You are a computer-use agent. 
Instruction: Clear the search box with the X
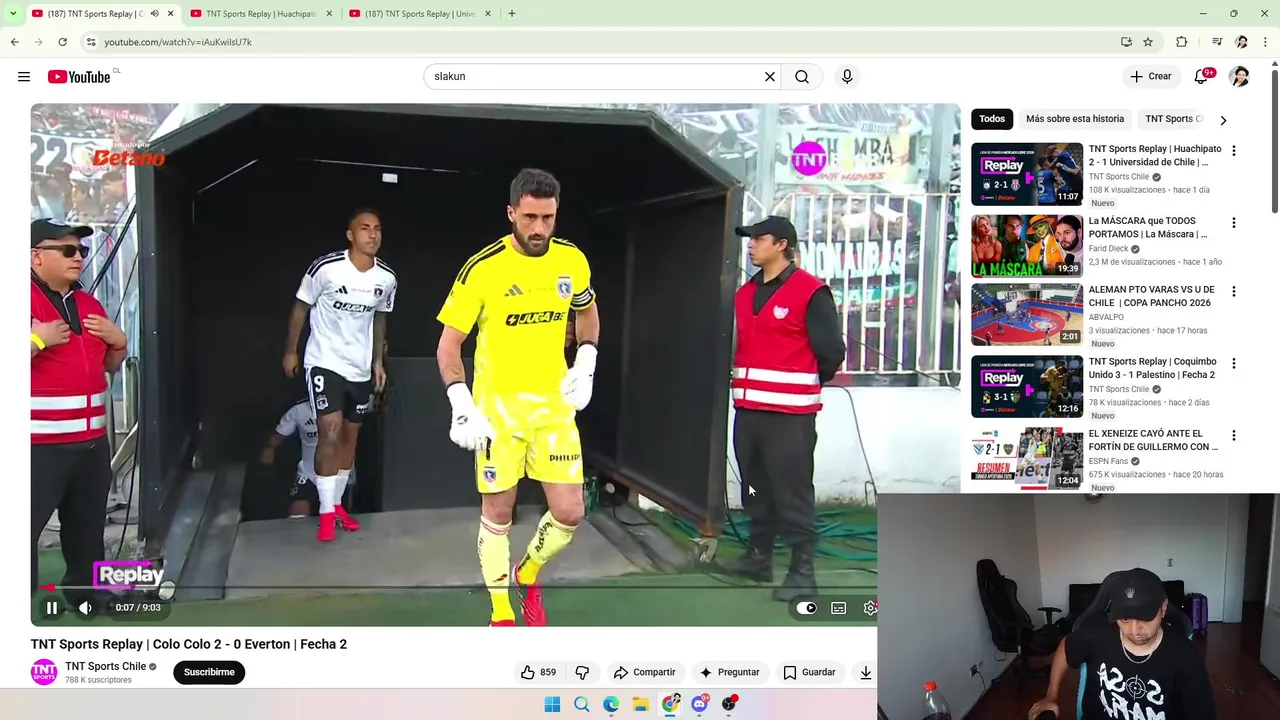(x=770, y=76)
